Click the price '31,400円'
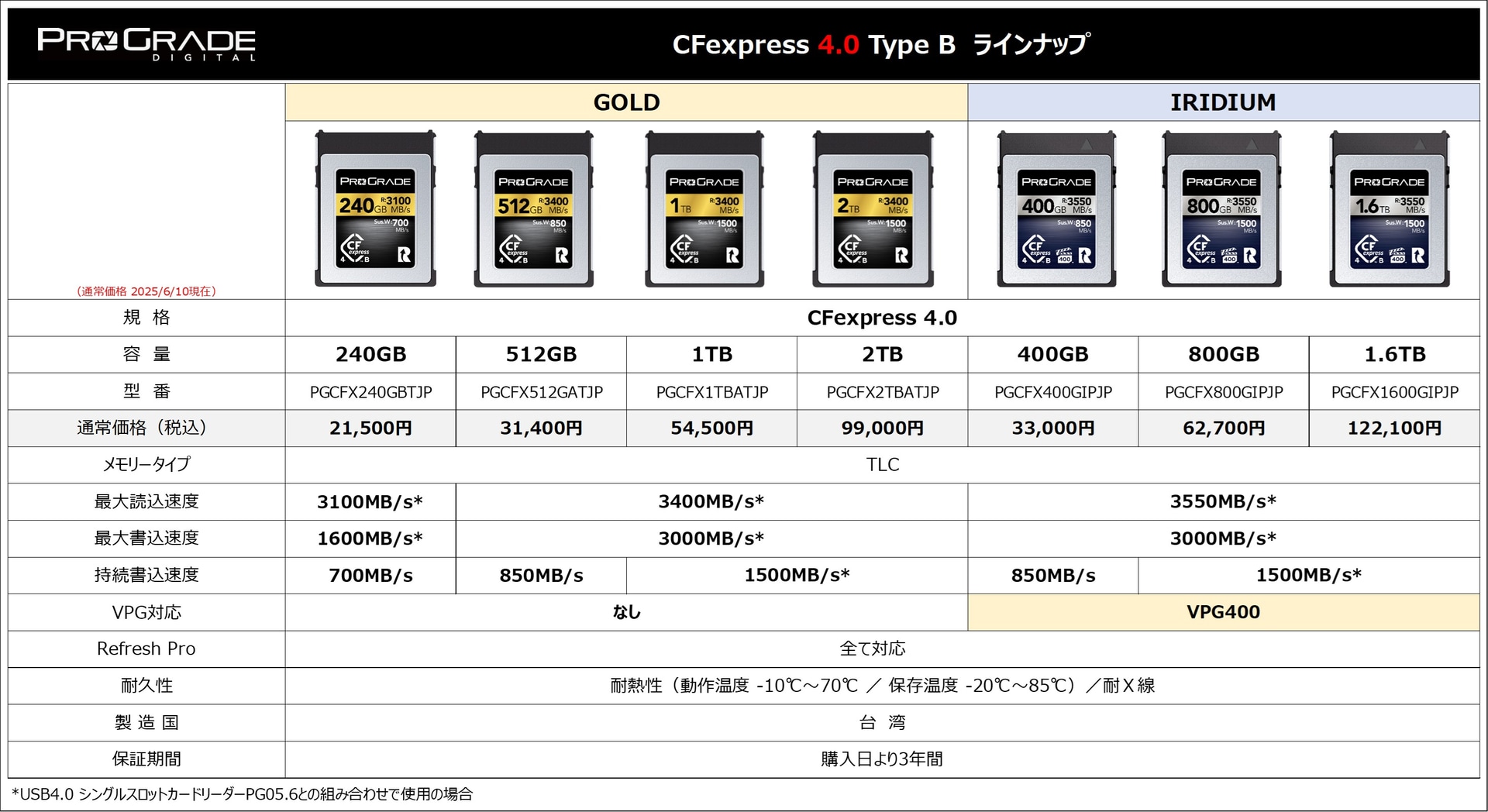Image resolution: width=1488 pixels, height=812 pixels. (541, 428)
